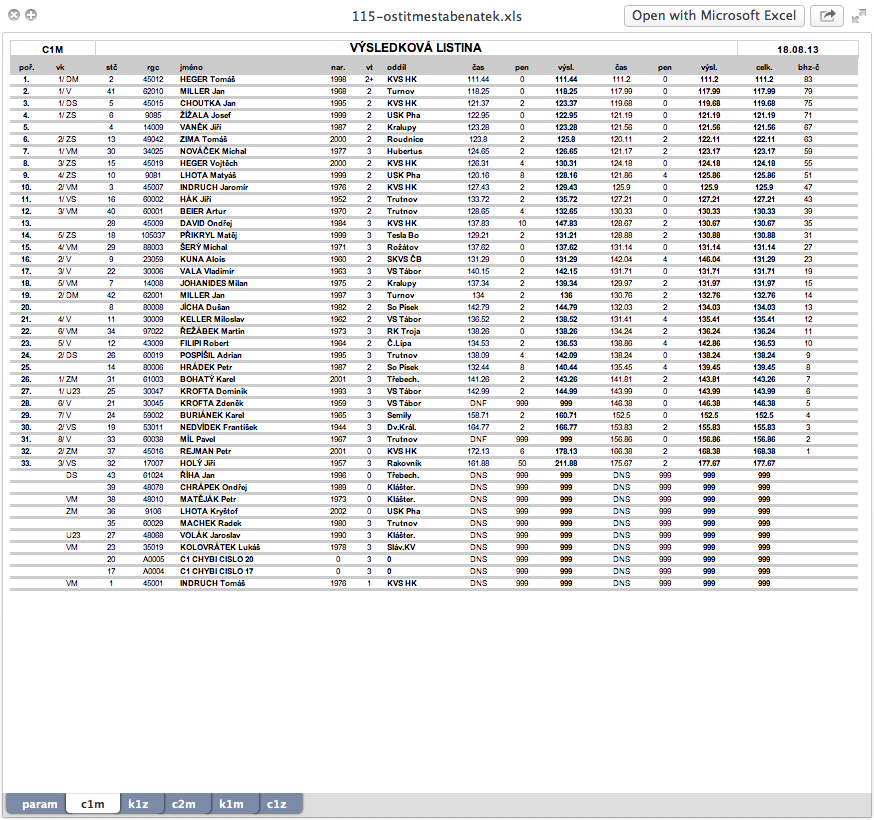The height and width of the screenshot is (820, 874).
Task: Click the name MATĚJÁK Petr
Action: 208,499
